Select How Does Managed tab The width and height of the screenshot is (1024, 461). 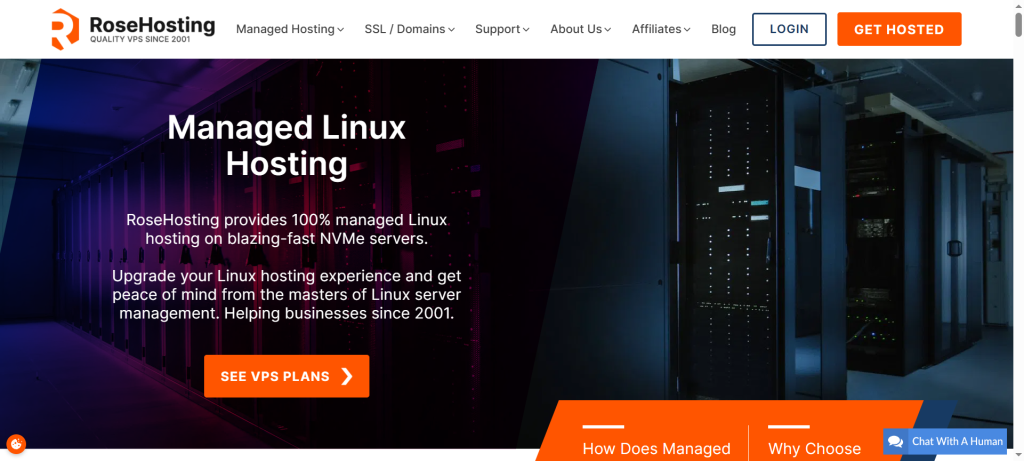coord(656,449)
